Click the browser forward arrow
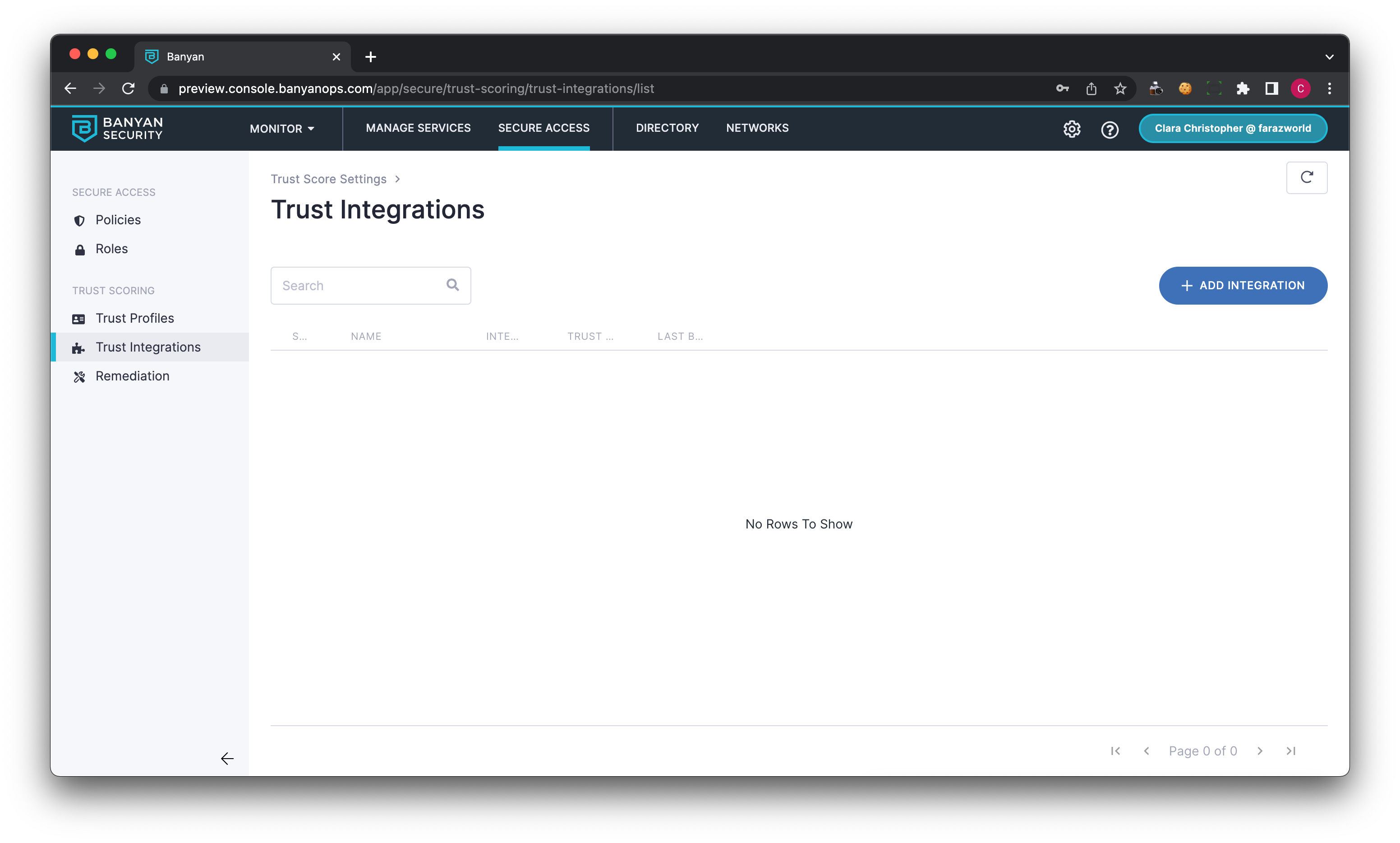The width and height of the screenshot is (1400, 843). (99, 88)
